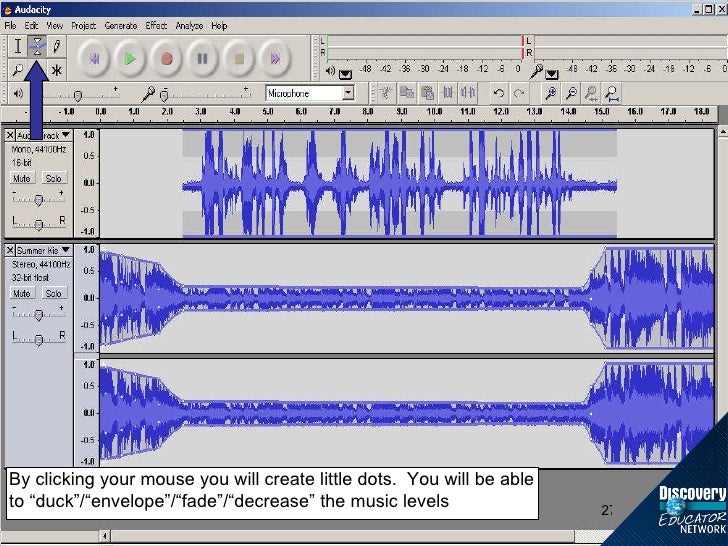Expand the output meter dropdown arrow
This screenshot has width=728, height=546.
346,73
